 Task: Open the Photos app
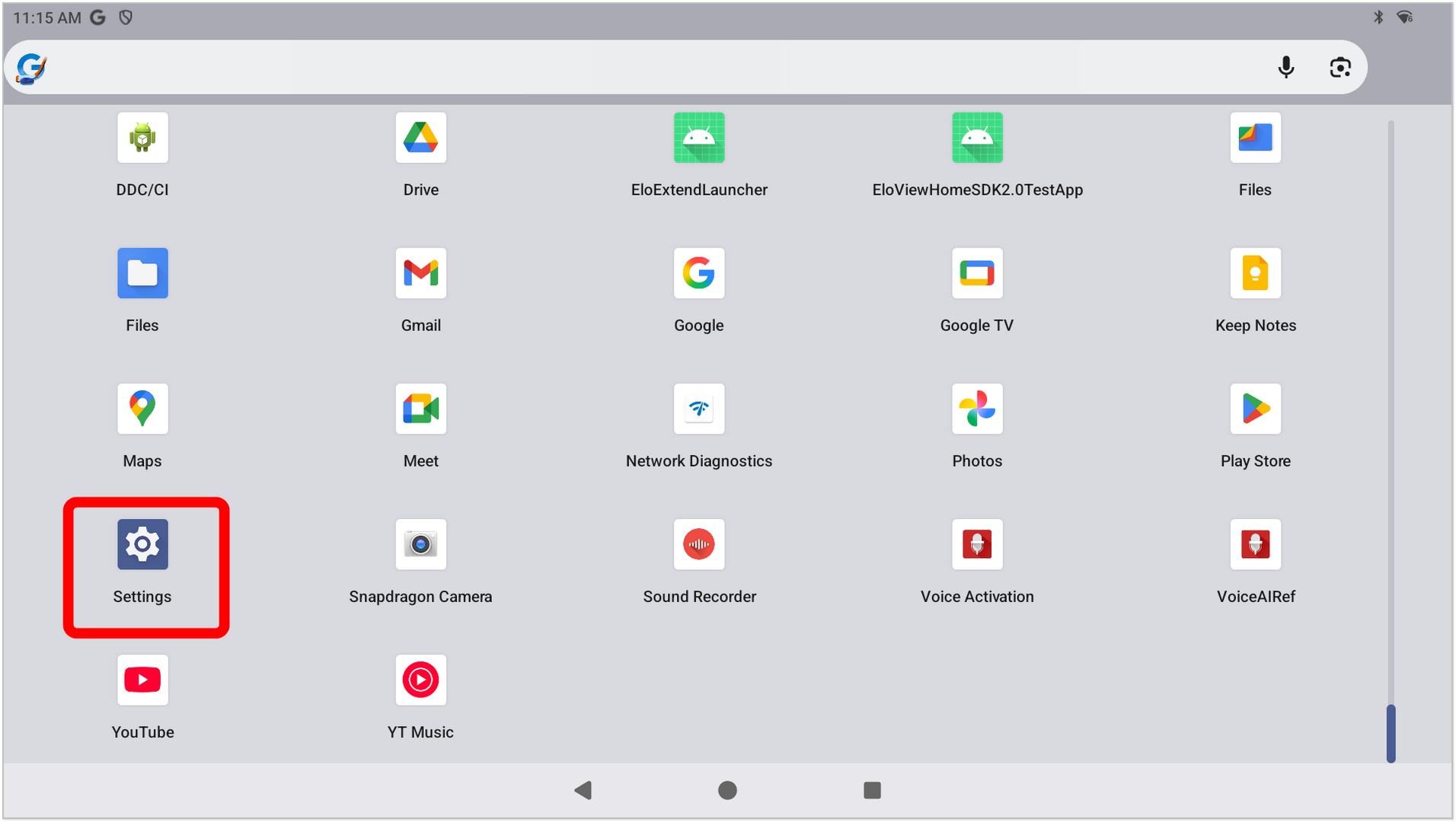[x=977, y=409]
